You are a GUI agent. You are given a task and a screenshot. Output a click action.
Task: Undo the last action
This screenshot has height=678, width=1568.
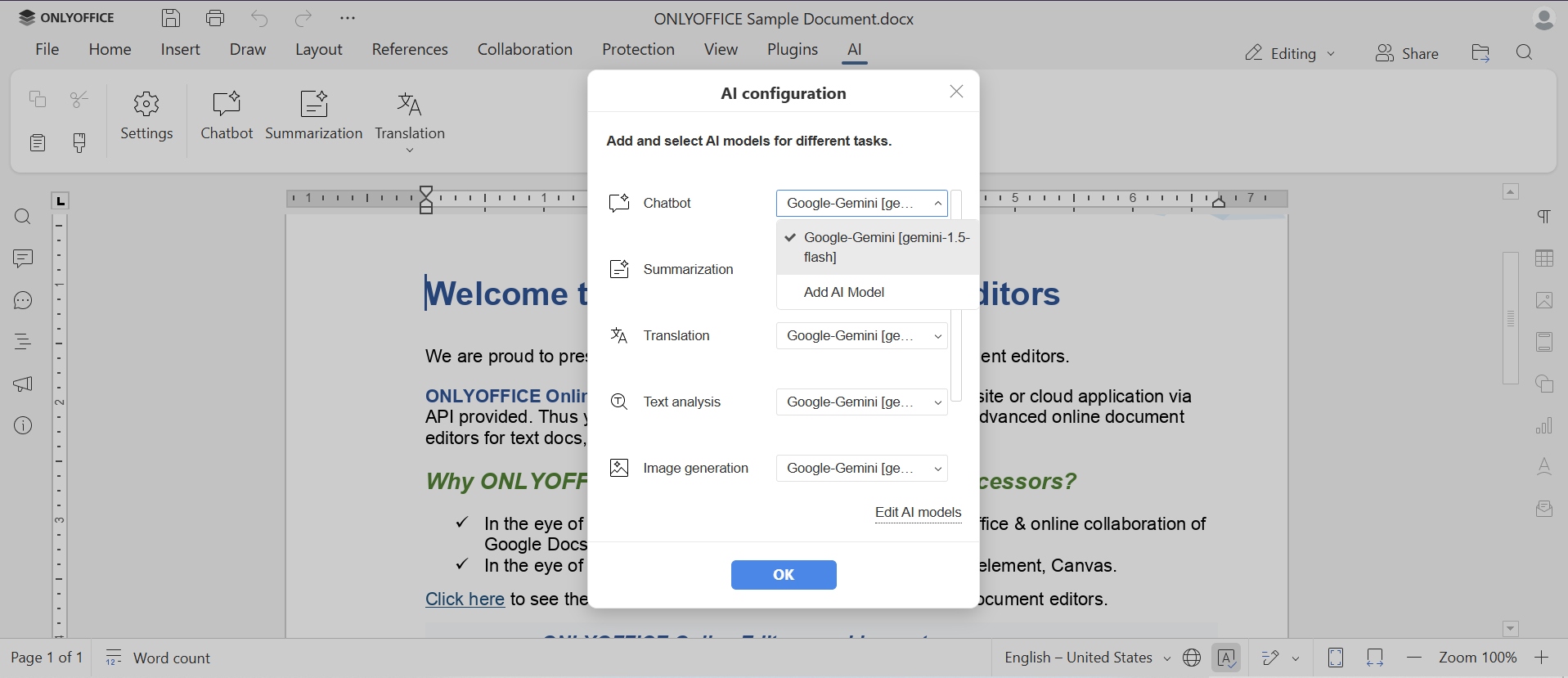point(259,18)
